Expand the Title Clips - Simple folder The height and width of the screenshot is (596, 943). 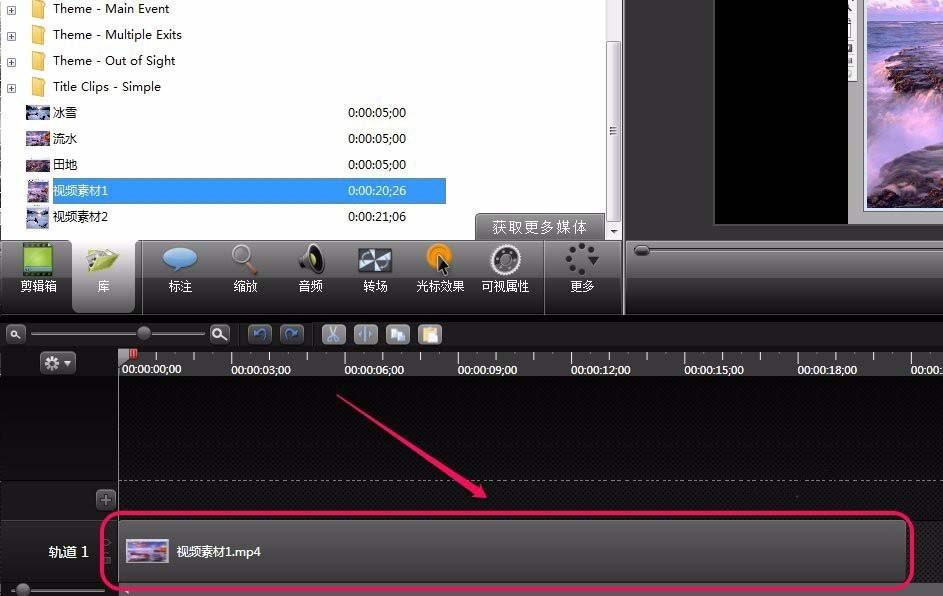(10, 87)
